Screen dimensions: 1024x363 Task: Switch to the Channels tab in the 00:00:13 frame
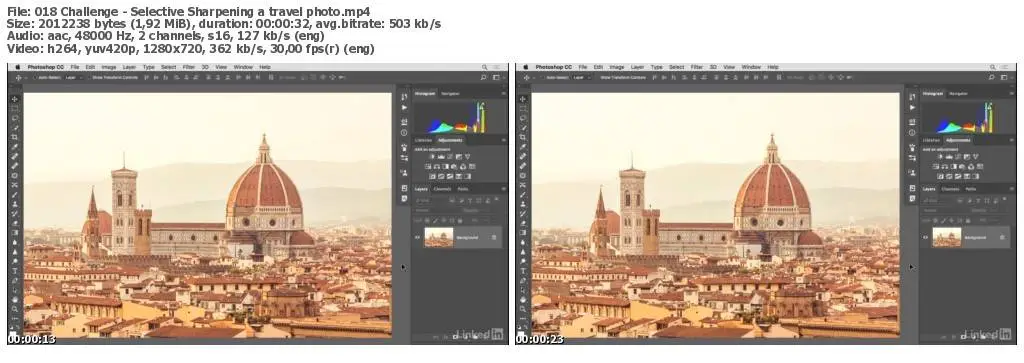442,189
